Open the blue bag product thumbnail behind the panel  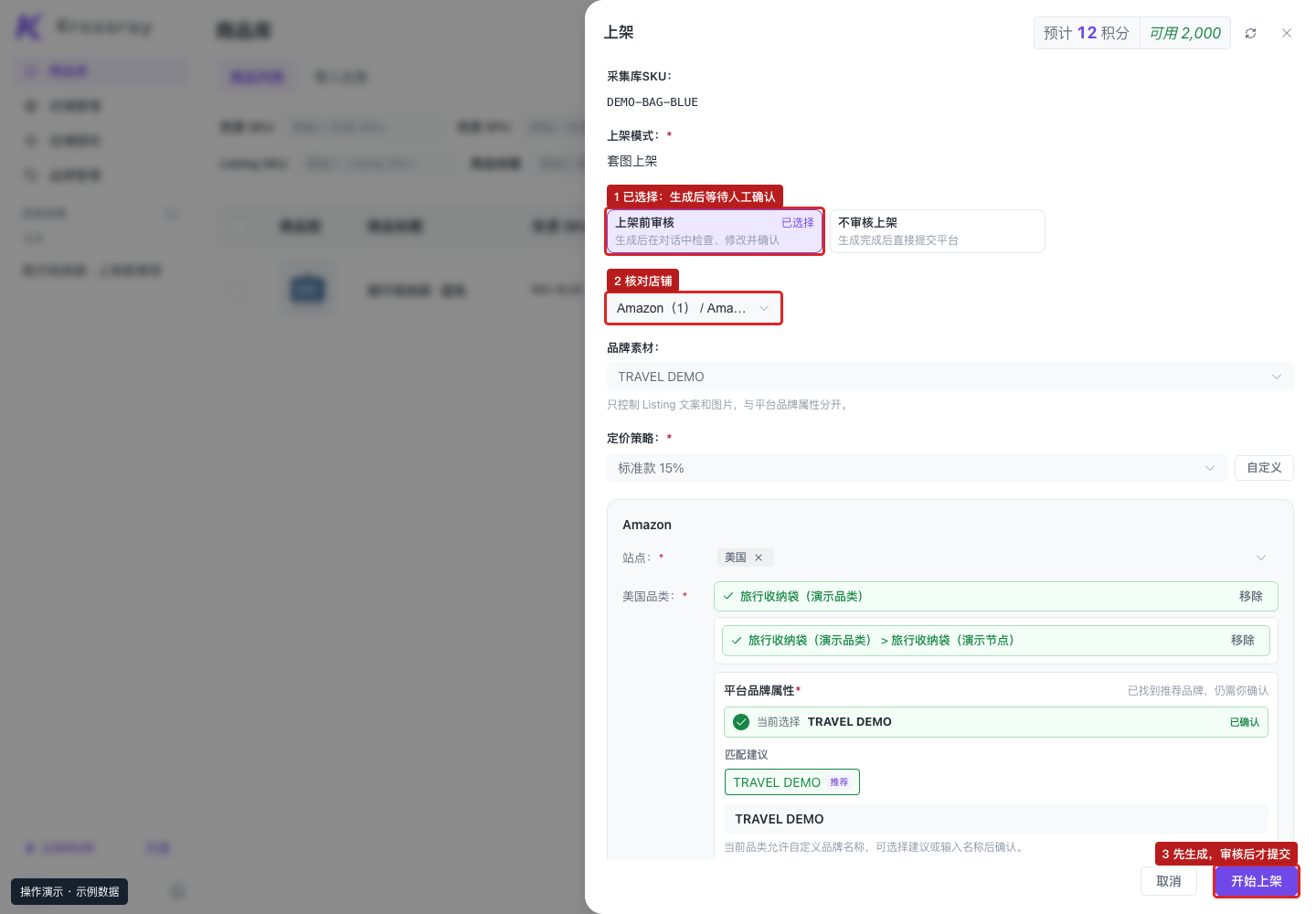tap(307, 290)
